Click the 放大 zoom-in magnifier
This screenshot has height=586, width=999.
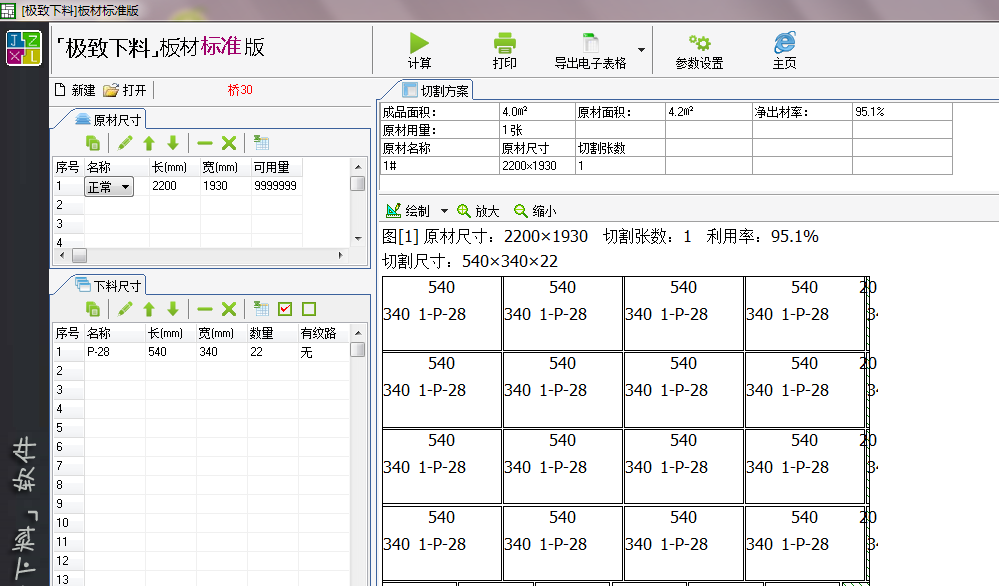(x=464, y=211)
